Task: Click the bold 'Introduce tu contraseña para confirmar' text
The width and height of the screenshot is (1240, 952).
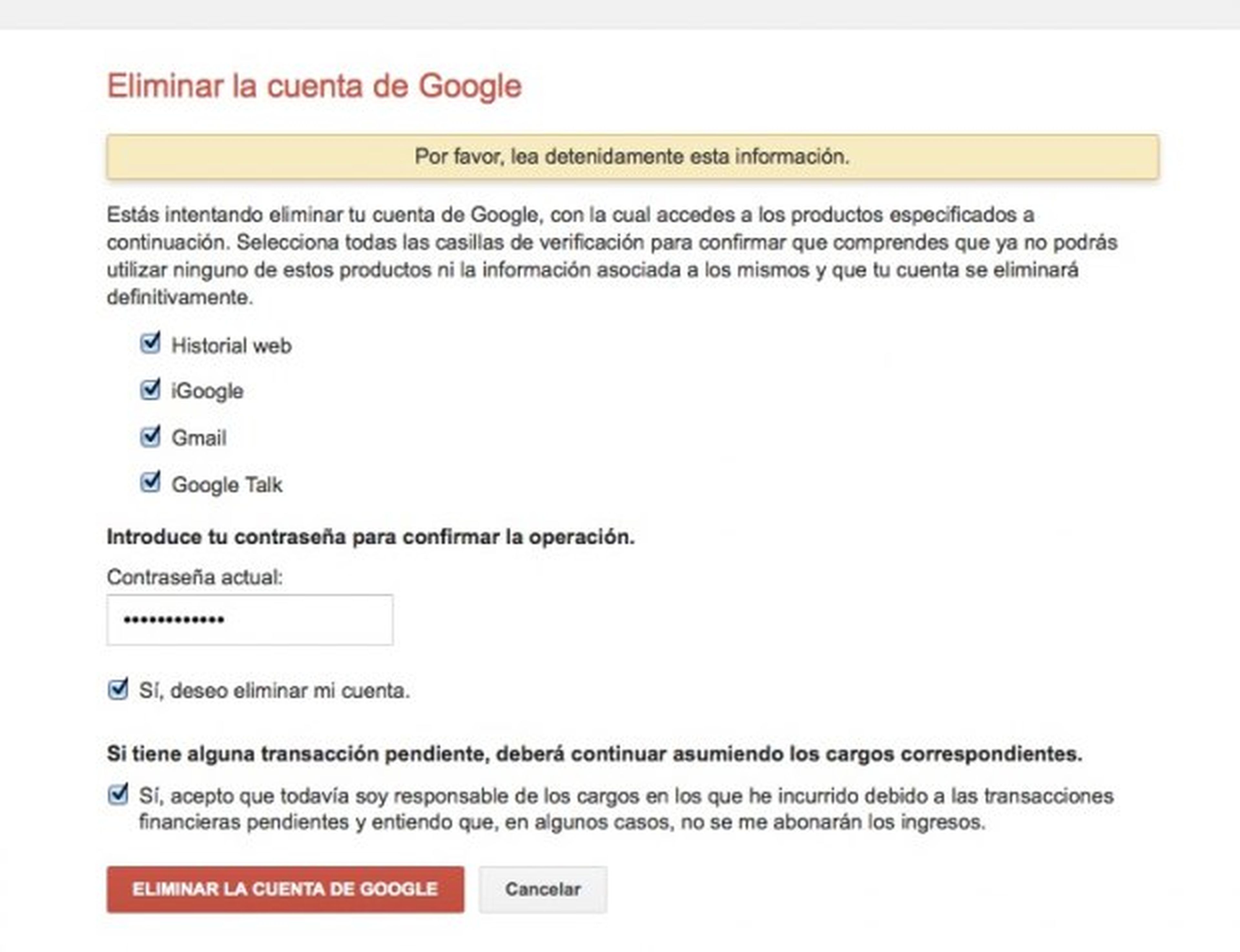Action: point(371,537)
